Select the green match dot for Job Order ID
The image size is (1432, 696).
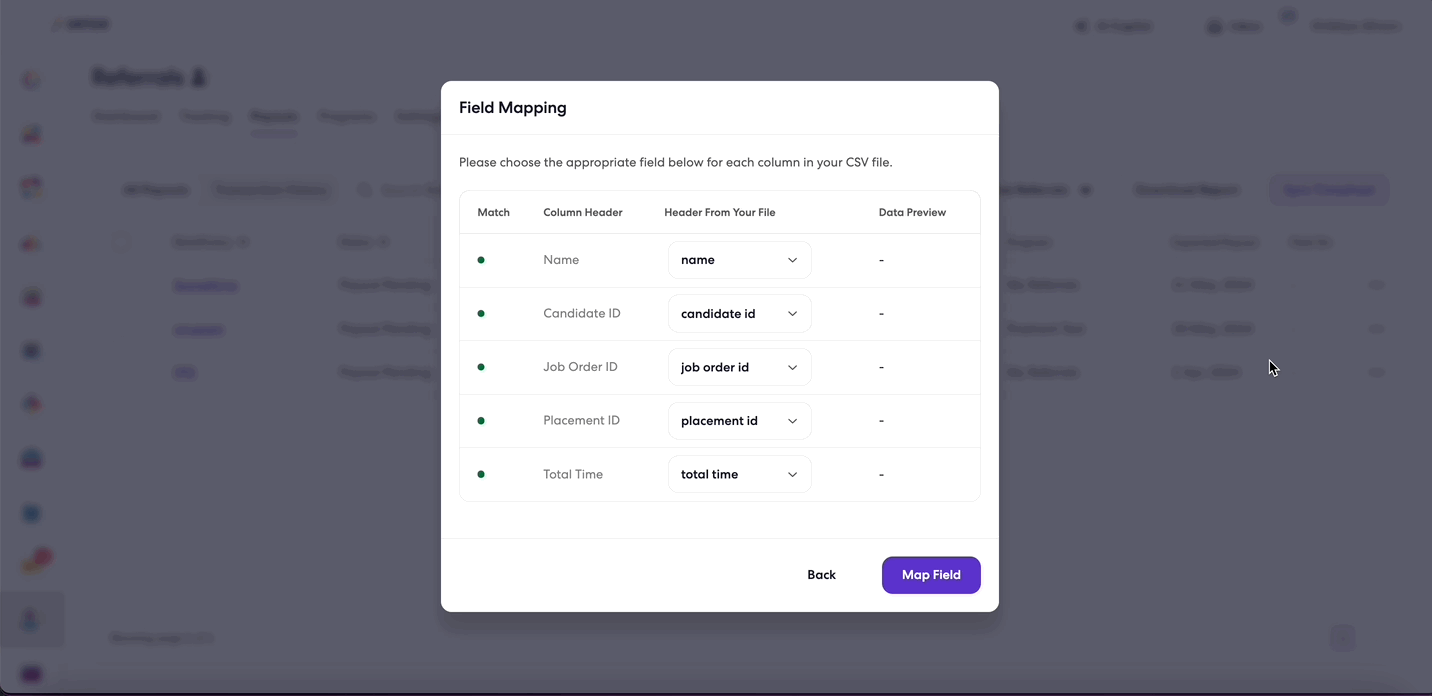(x=481, y=367)
